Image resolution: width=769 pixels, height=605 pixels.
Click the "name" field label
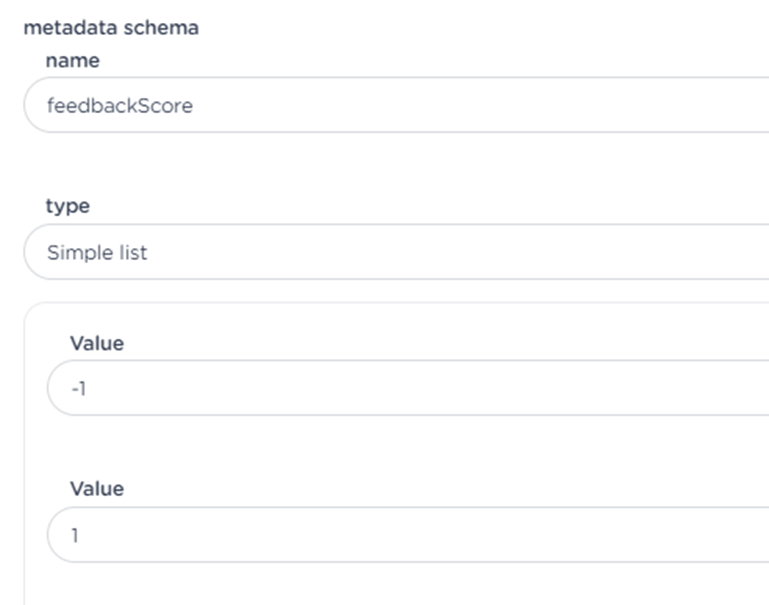click(72, 60)
